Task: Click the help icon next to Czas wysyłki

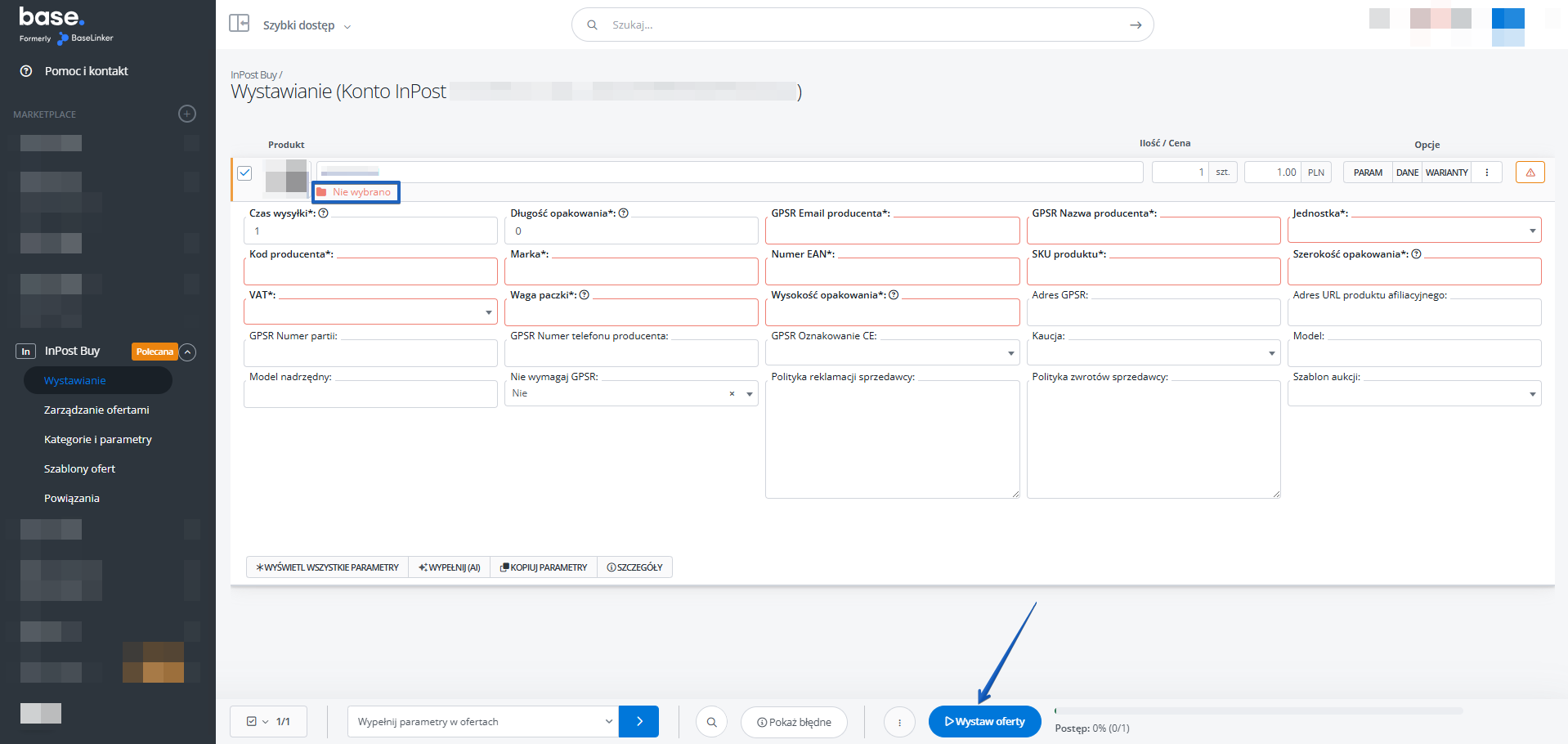Action: click(324, 213)
